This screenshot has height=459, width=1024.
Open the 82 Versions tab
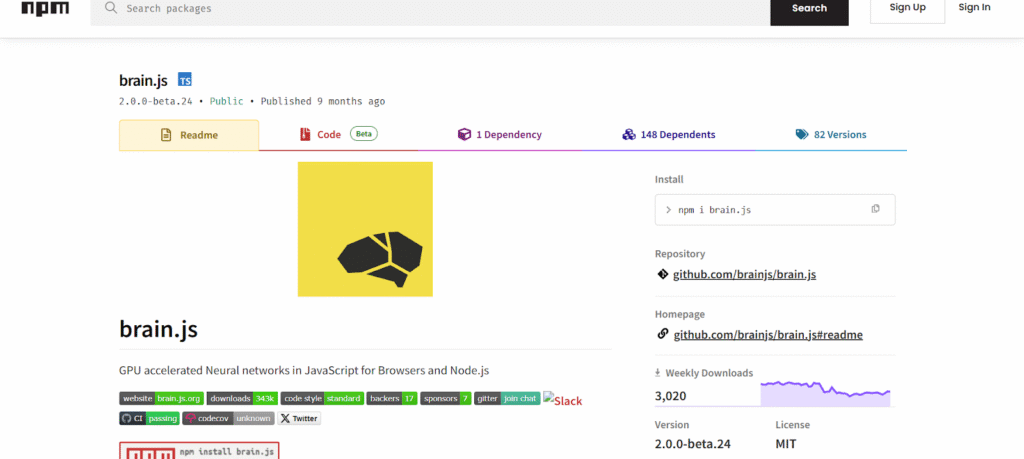(831, 135)
